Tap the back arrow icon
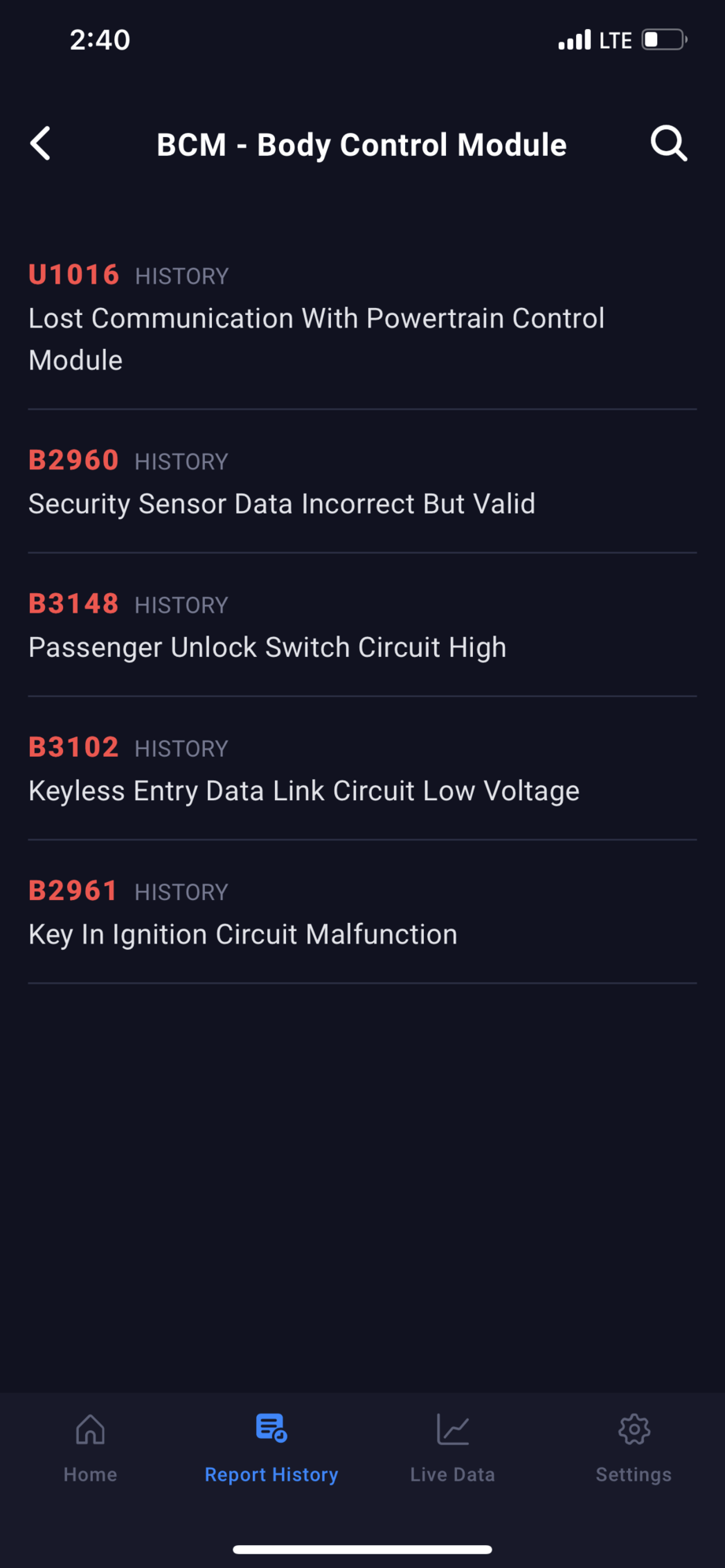The image size is (725, 1568). click(x=41, y=144)
